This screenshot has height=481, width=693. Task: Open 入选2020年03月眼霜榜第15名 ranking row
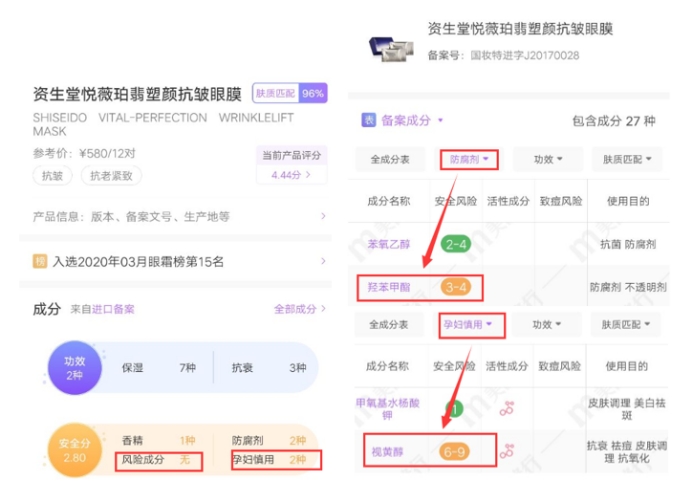(x=179, y=262)
